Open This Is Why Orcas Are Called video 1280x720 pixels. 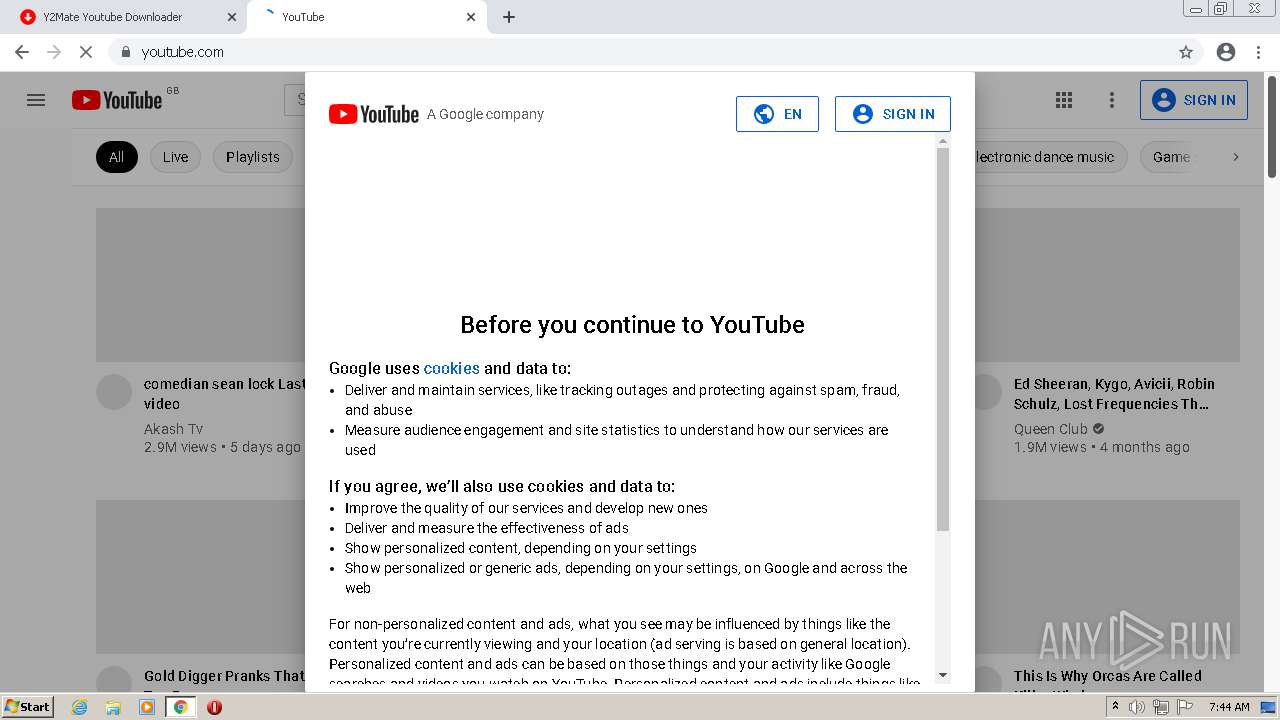pos(1108,676)
